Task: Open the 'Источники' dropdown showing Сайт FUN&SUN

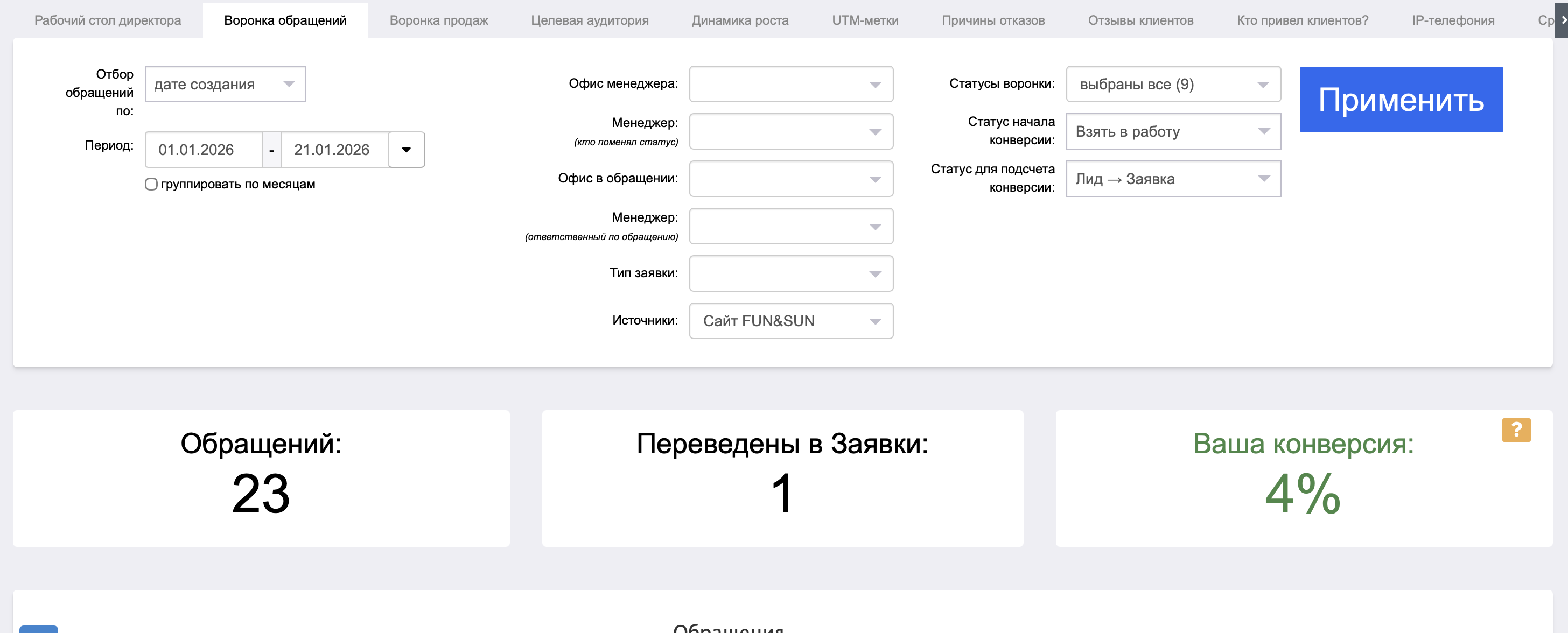Action: [x=790, y=321]
